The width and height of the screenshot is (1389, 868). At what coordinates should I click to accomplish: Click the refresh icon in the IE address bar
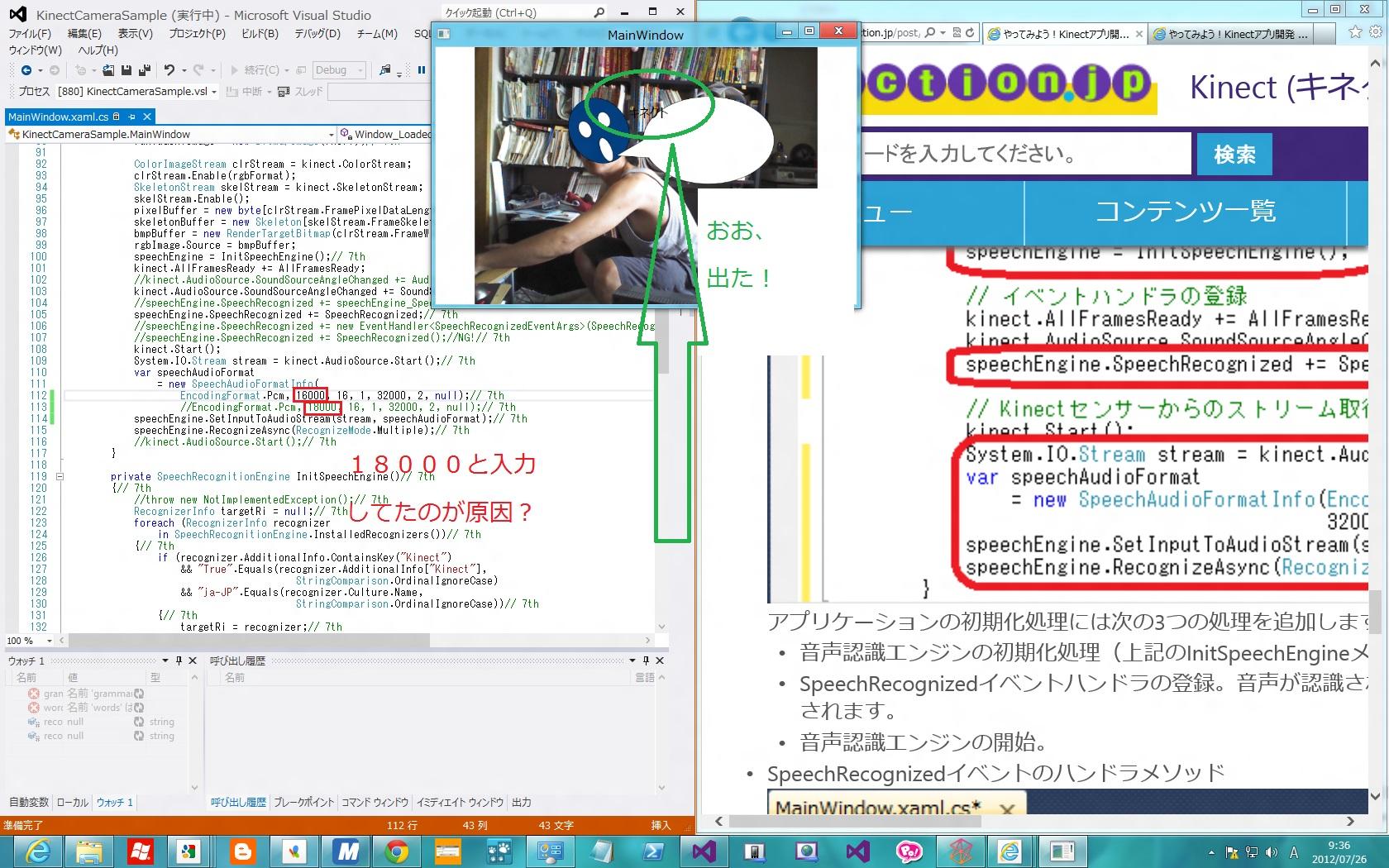[x=970, y=33]
